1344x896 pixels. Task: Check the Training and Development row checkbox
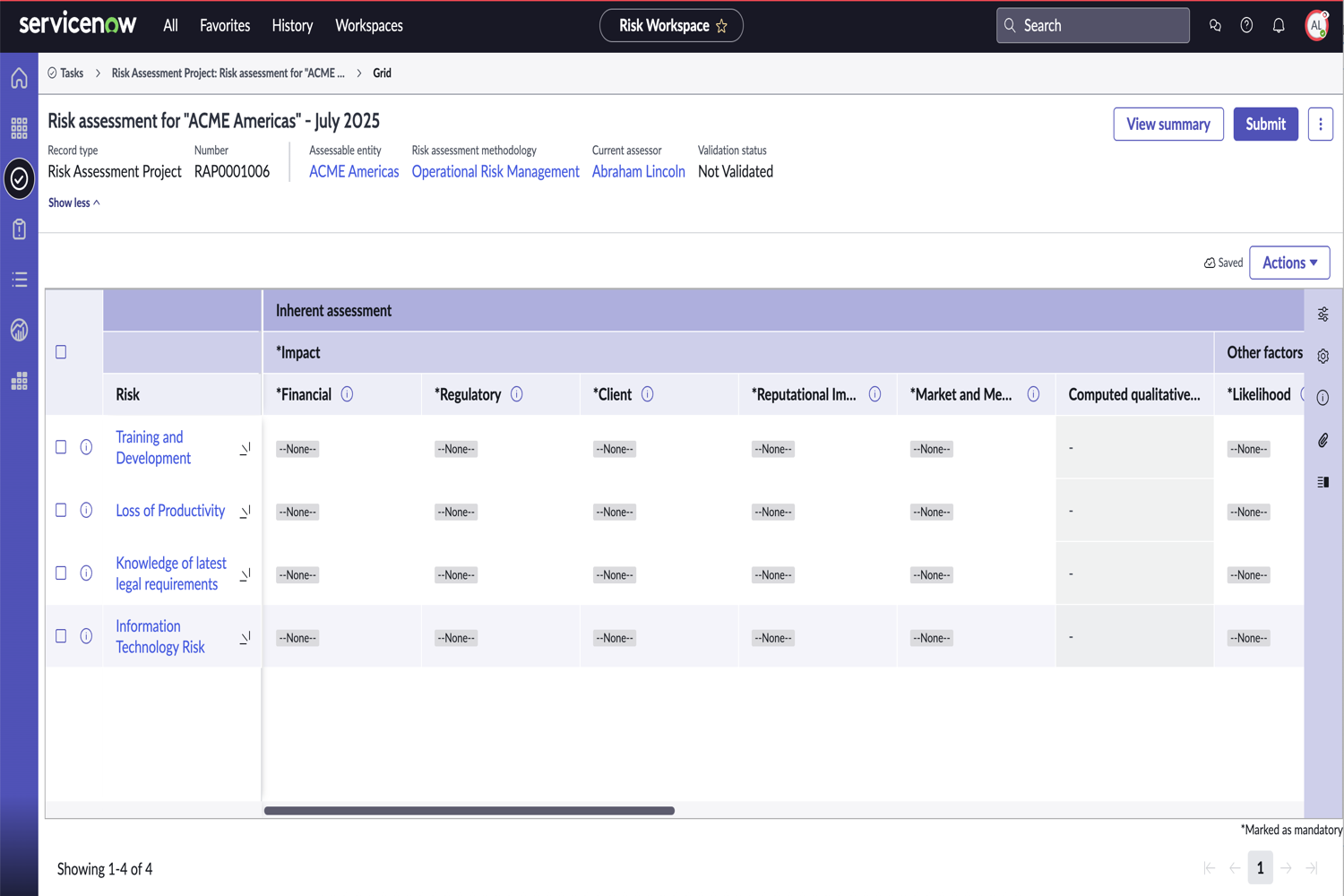(61, 447)
